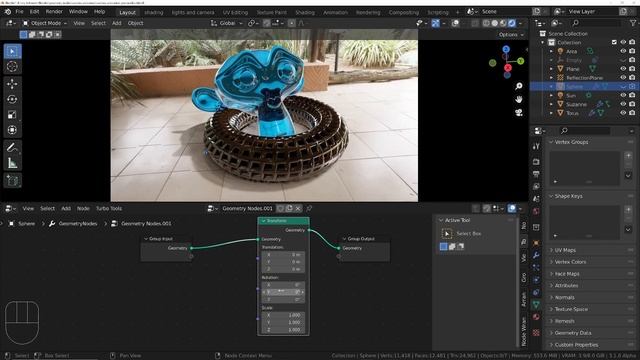Screen dimensions: 640x360
Task: Activate the 3D Cursor tool
Action: (12, 66)
